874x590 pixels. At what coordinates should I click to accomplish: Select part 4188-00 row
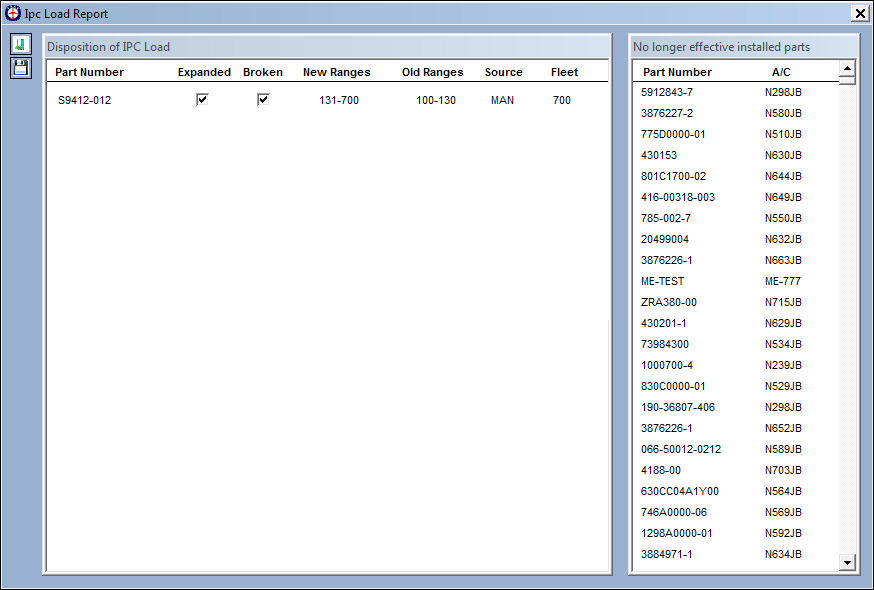pos(736,470)
